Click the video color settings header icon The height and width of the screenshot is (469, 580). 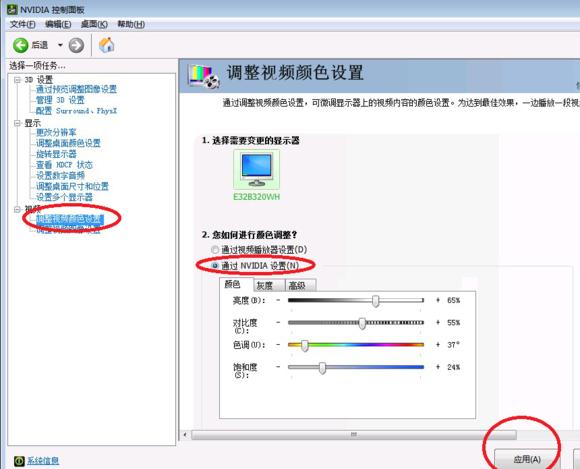click(203, 76)
